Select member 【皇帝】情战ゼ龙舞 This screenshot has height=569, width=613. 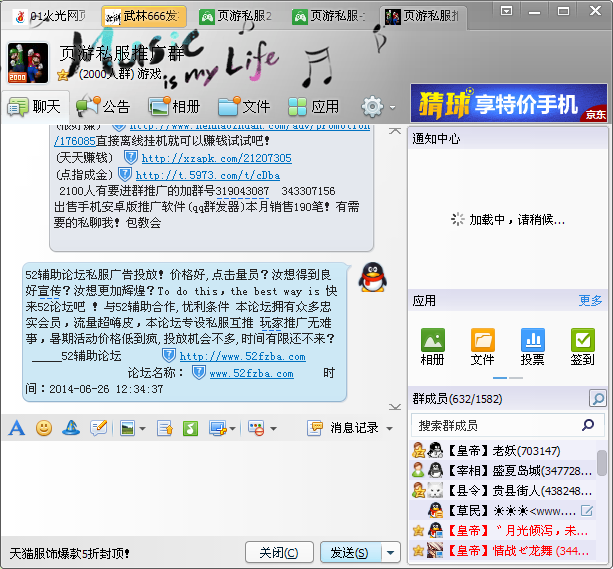click(503, 551)
